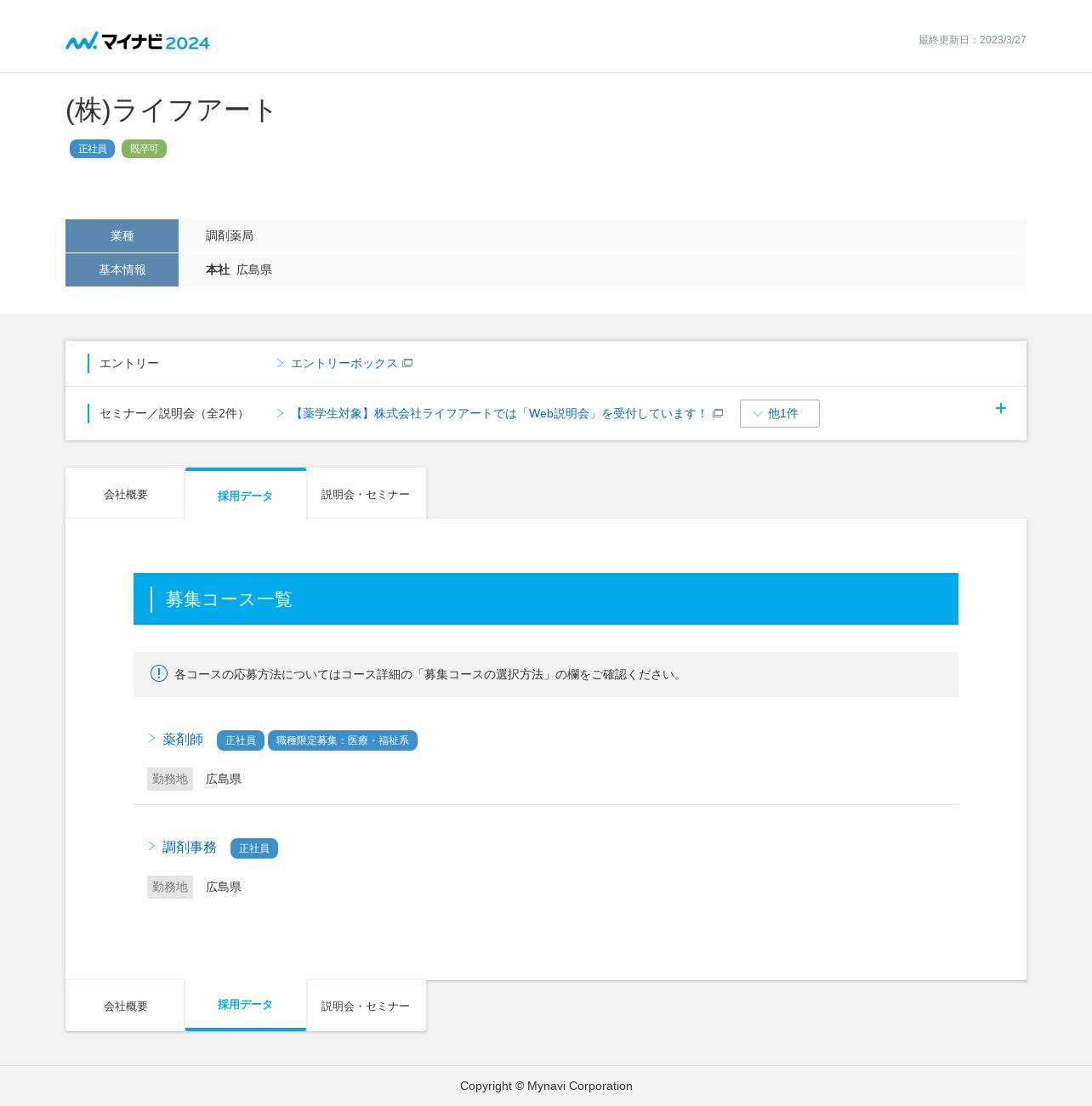Viewport: 1092px width, 1106px height.
Task: Click the 本社 広島県 value
Action: (x=239, y=269)
